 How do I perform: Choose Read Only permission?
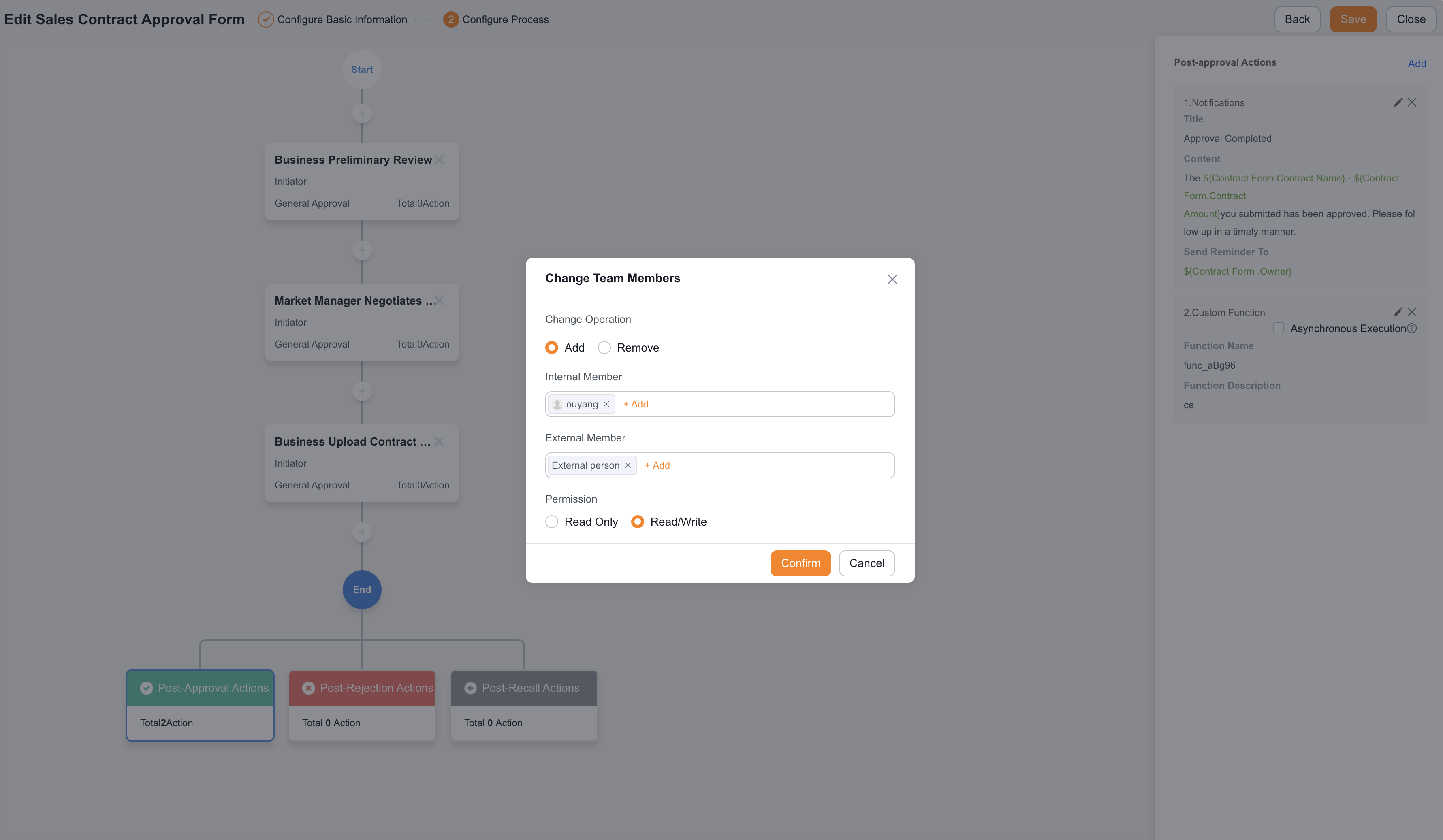(x=551, y=522)
